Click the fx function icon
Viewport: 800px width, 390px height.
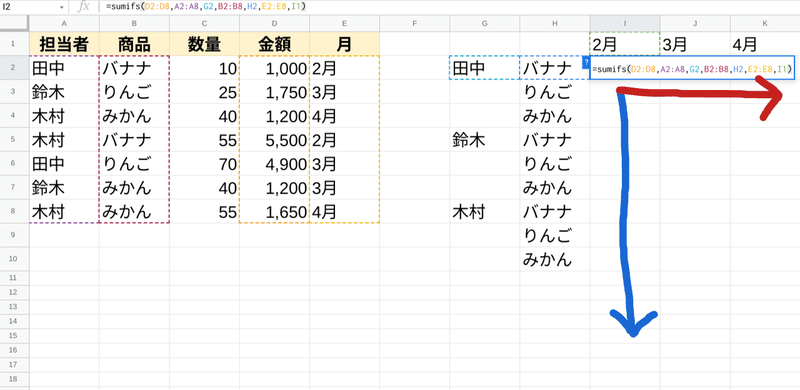[84, 7]
